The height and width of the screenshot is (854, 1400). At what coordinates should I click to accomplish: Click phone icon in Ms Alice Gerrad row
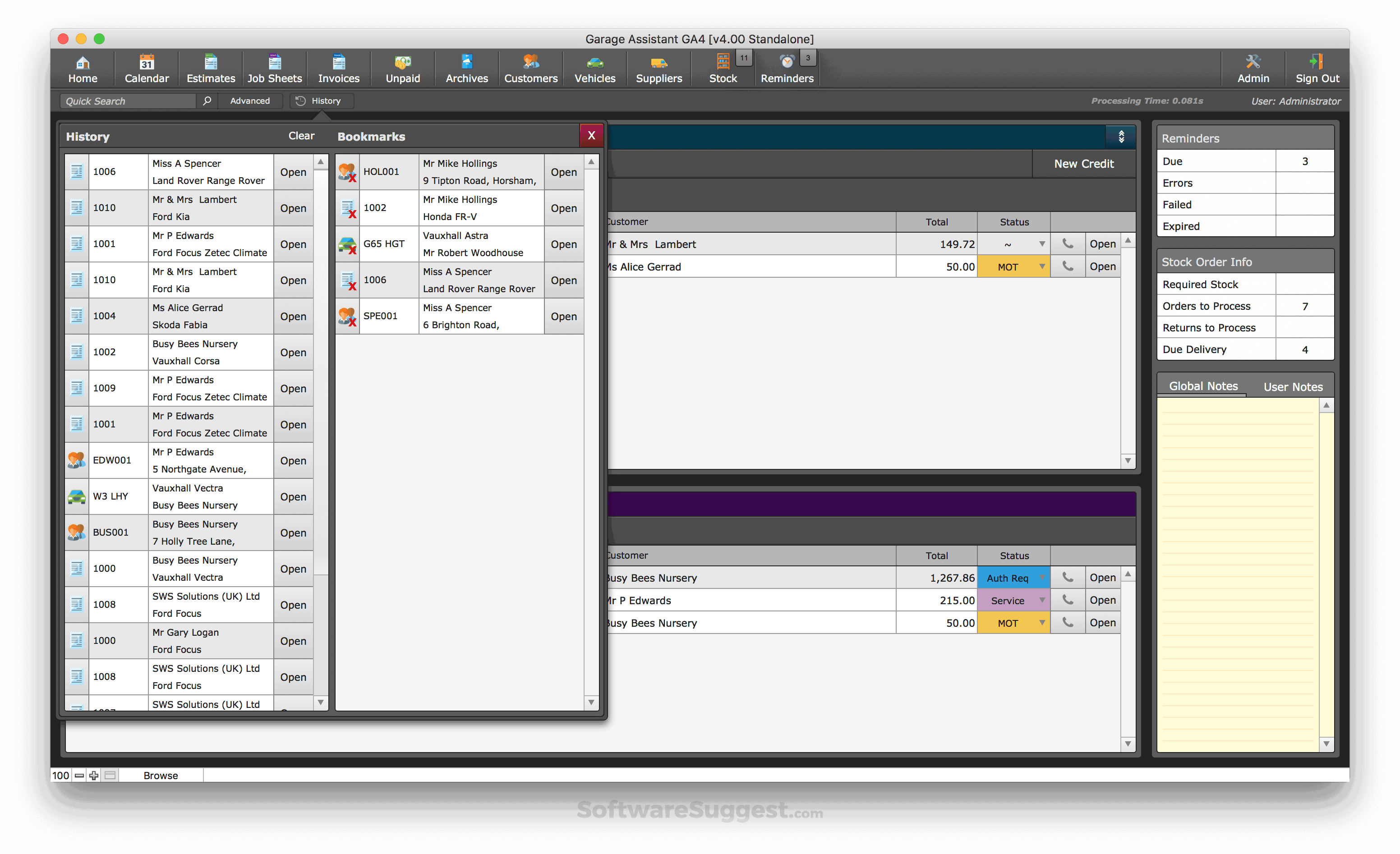(x=1068, y=266)
